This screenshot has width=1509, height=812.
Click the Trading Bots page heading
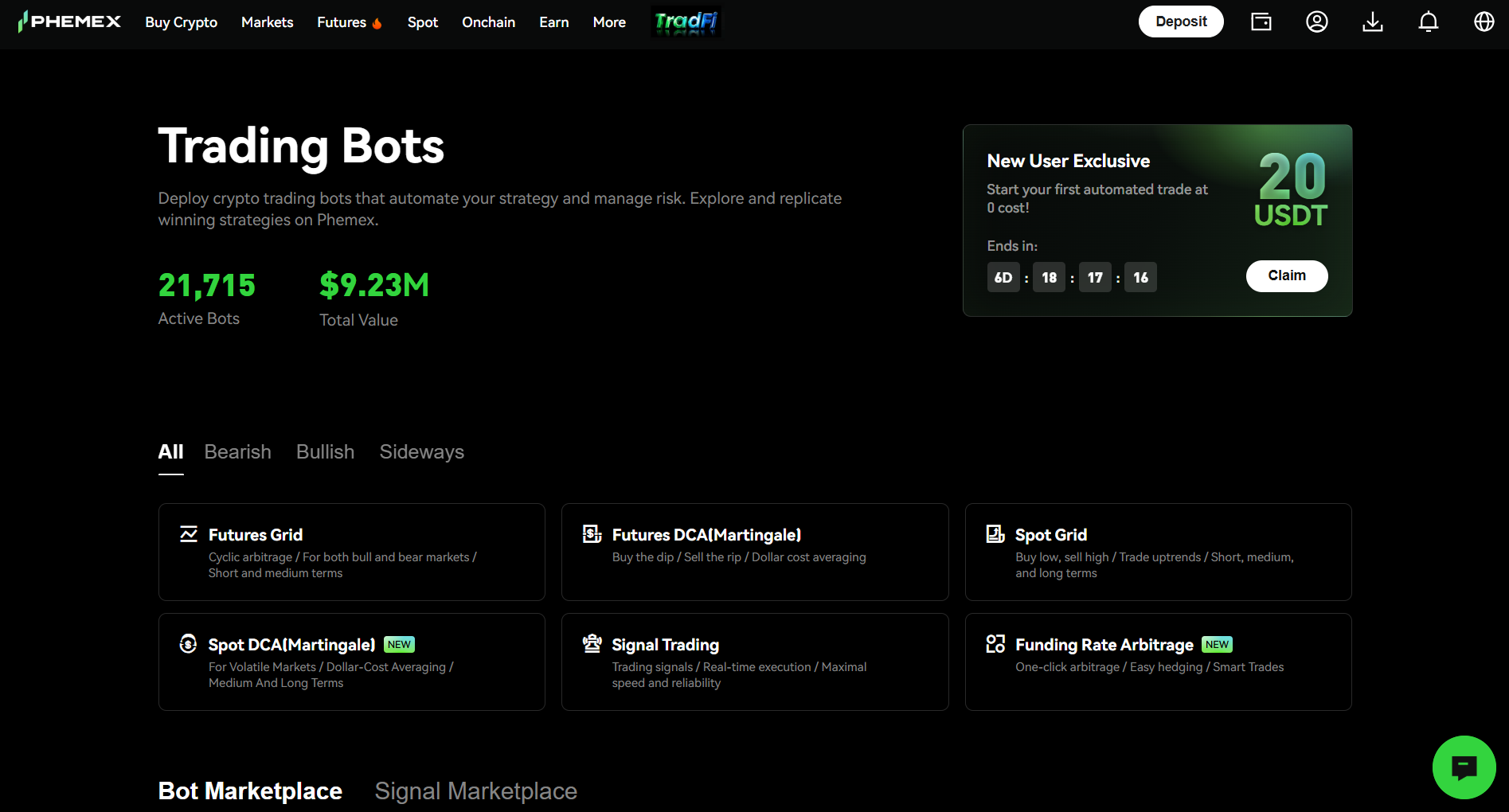pyautogui.click(x=301, y=146)
